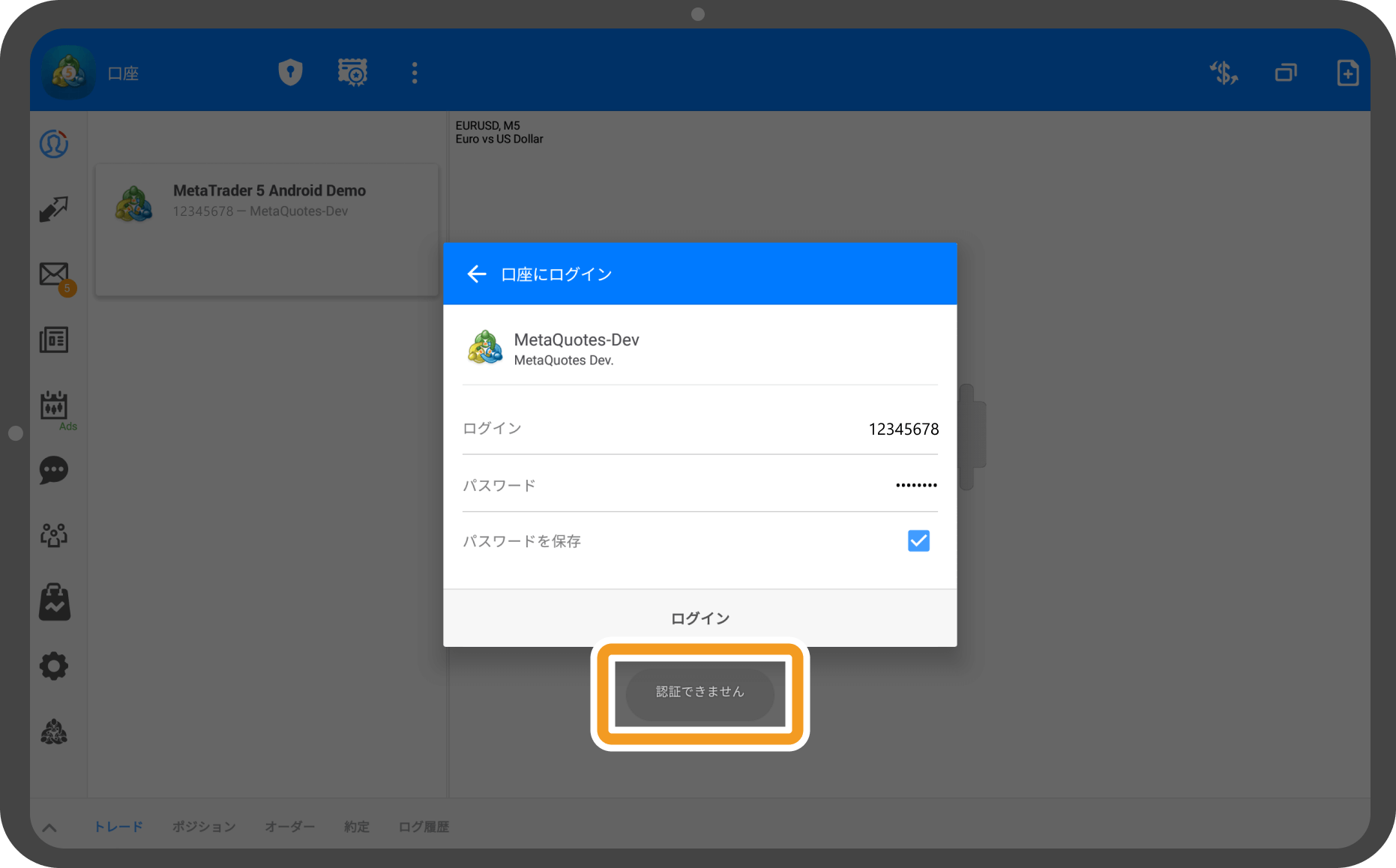Open the news icon in sidebar
Viewport: 1396px width, 868px height.
[x=54, y=340]
